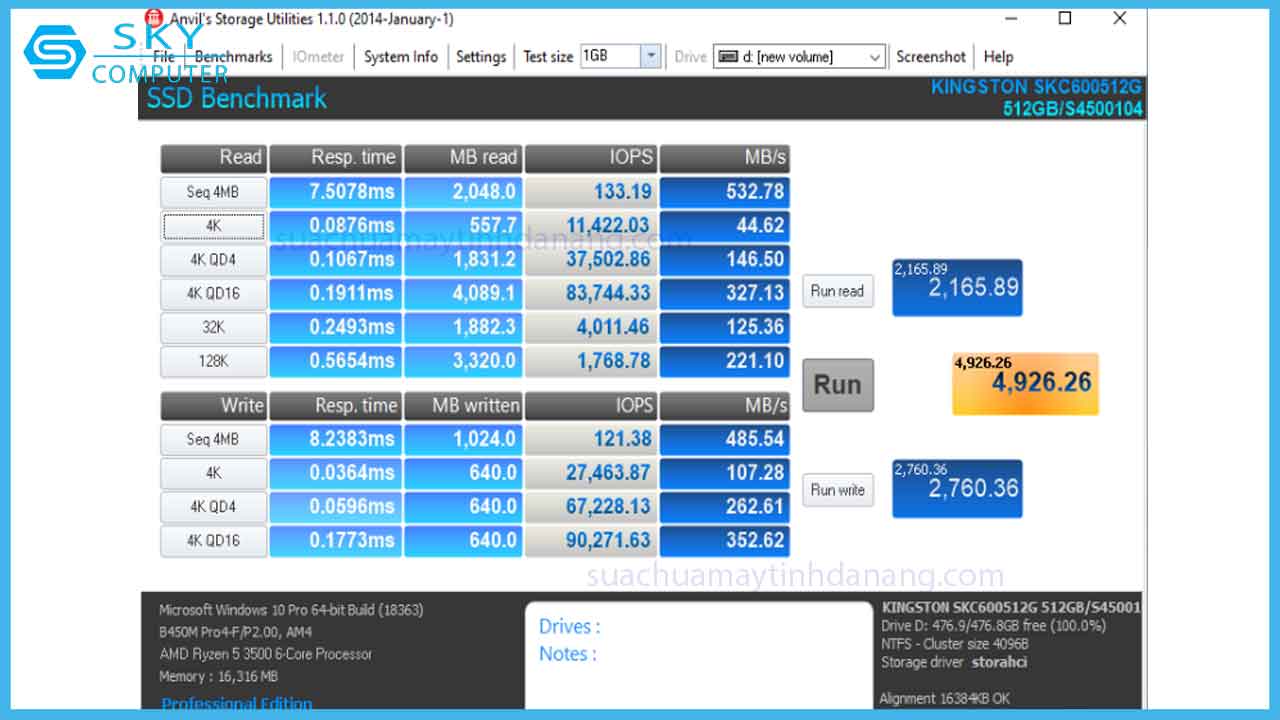This screenshot has width=1280, height=720.
Task: Click the read score 2,165.89 box
Action: coord(957,288)
